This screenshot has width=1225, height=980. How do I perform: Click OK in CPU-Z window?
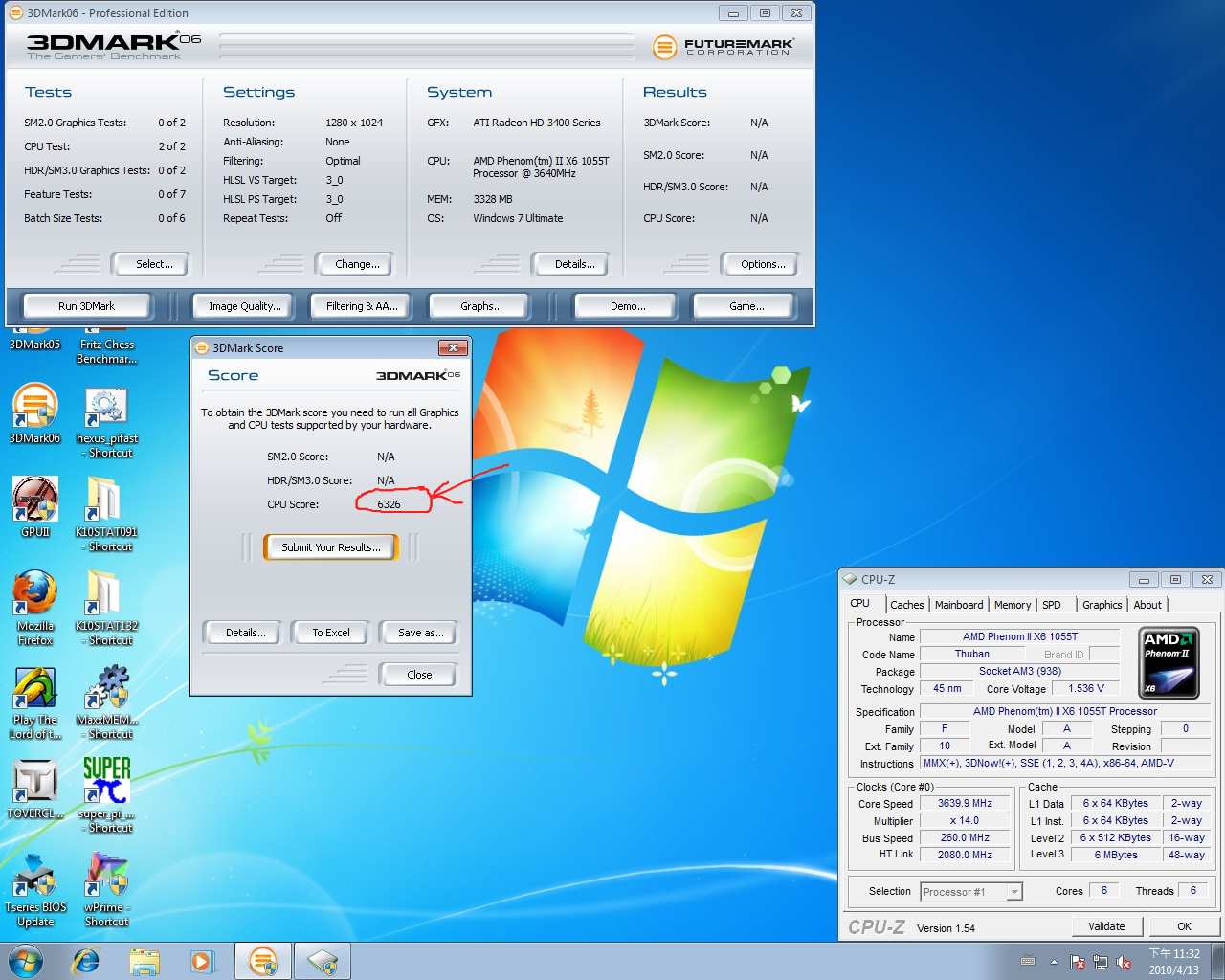point(1184,926)
